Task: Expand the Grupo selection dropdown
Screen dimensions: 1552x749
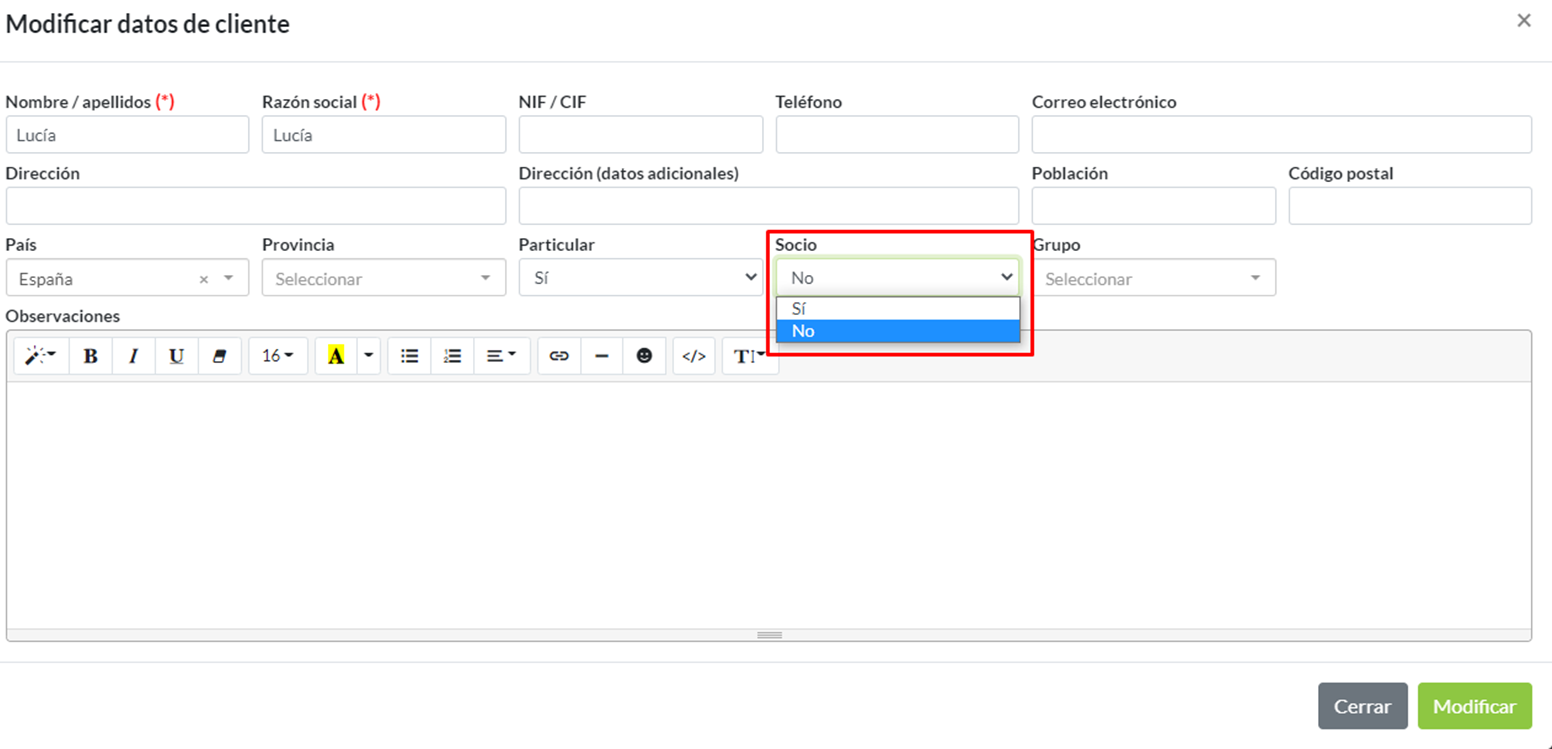Action: pos(1153,278)
